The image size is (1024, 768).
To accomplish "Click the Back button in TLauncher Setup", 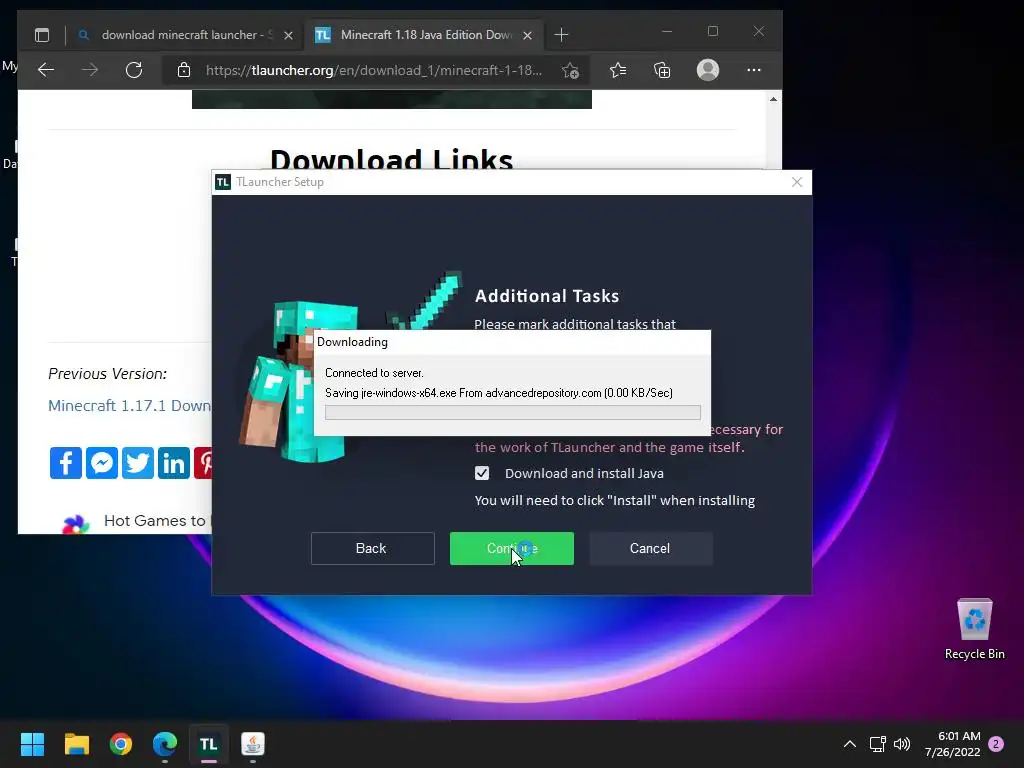I will (x=372, y=548).
